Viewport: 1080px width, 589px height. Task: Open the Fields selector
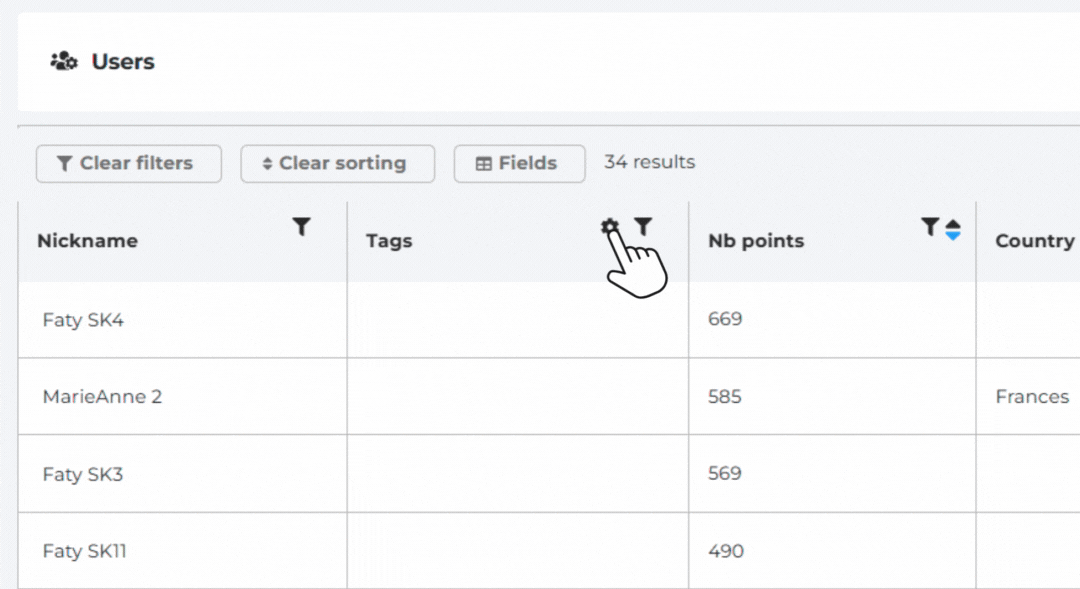click(519, 163)
